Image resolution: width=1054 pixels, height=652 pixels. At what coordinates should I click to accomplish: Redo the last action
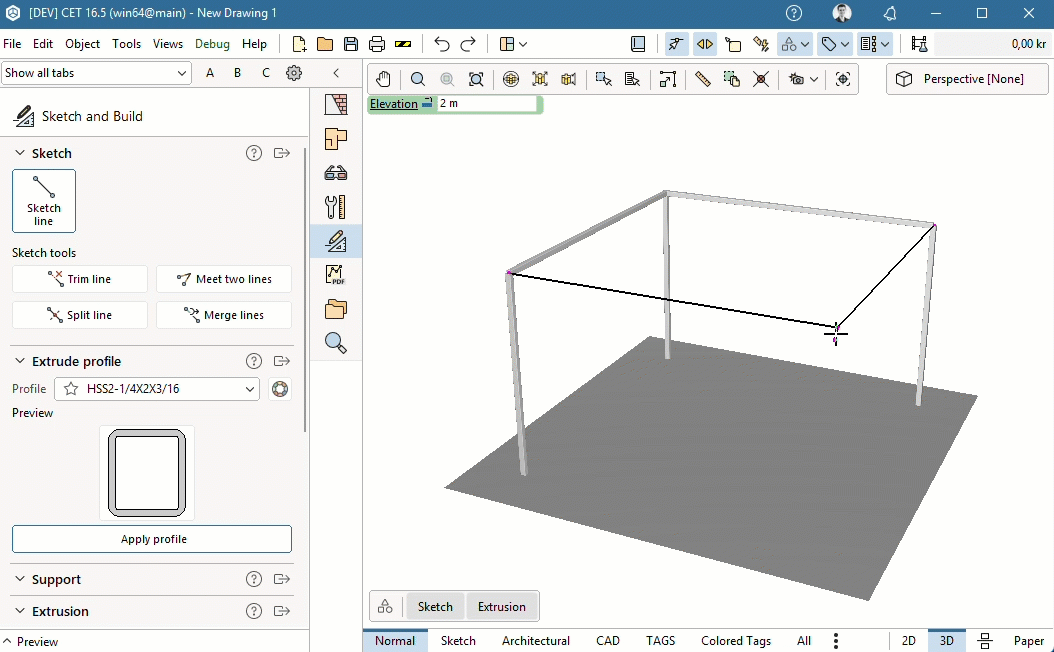[x=468, y=44]
